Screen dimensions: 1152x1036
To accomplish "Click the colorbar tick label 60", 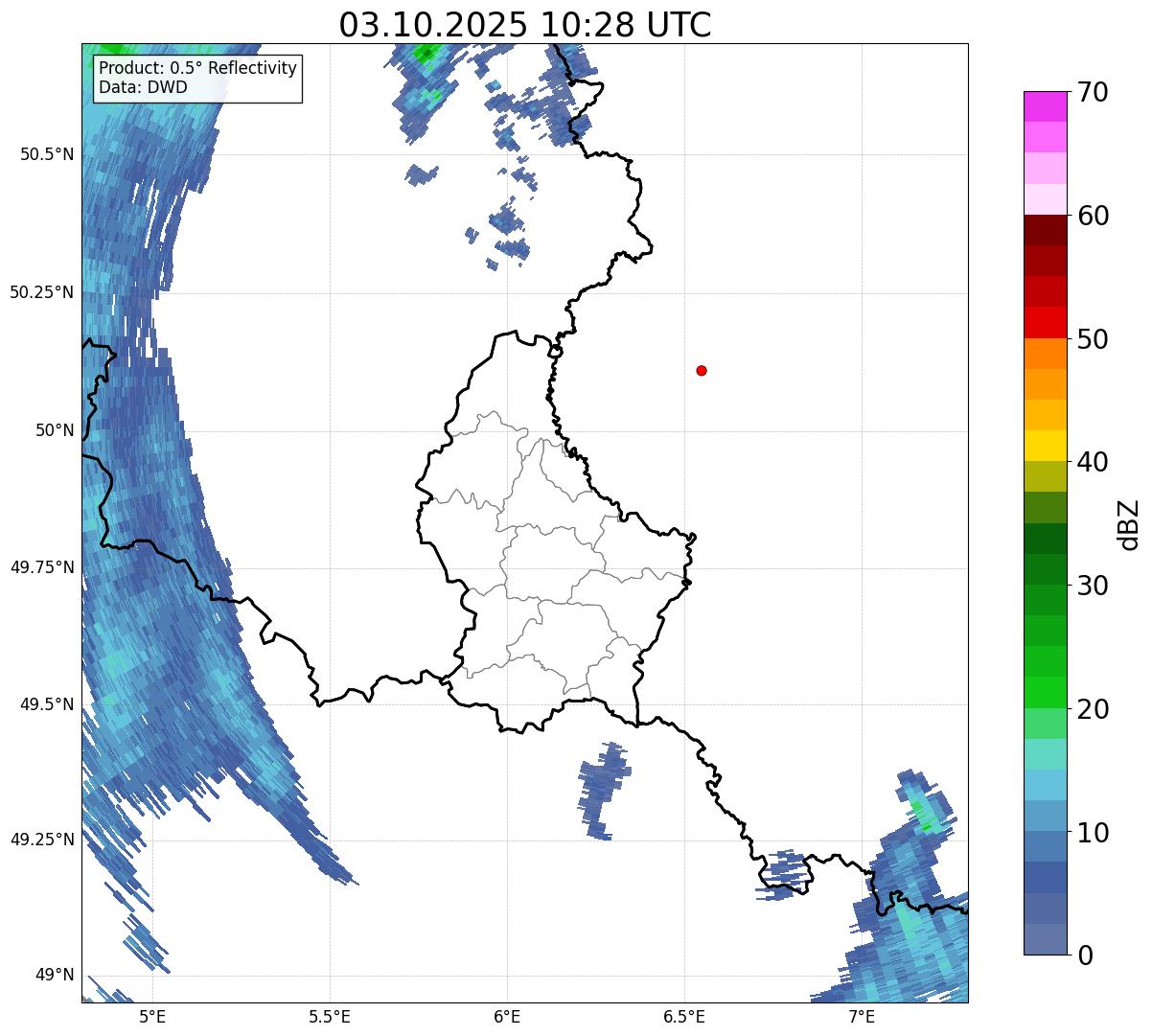I will (1093, 216).
